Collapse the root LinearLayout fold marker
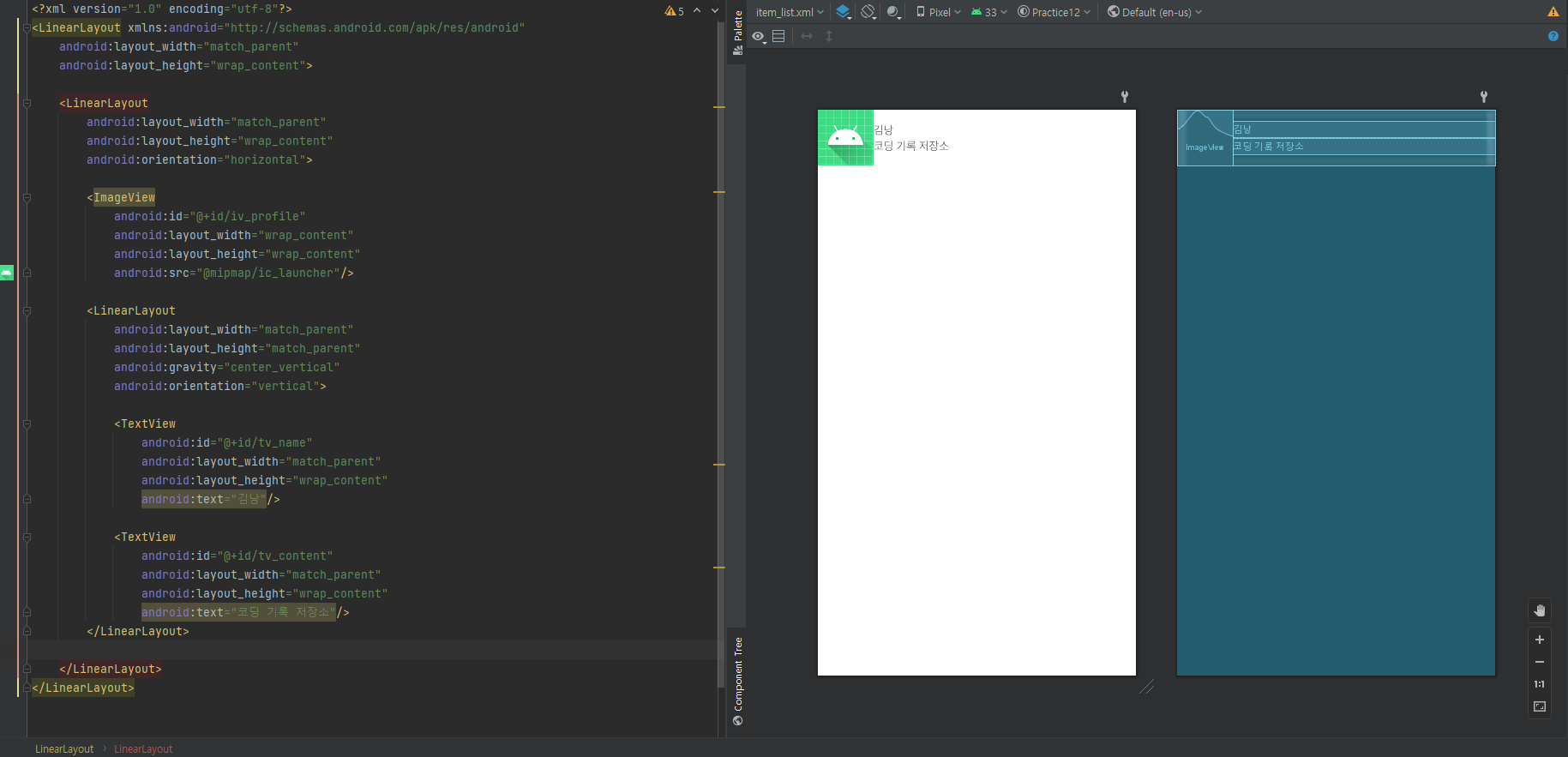 click(27, 28)
